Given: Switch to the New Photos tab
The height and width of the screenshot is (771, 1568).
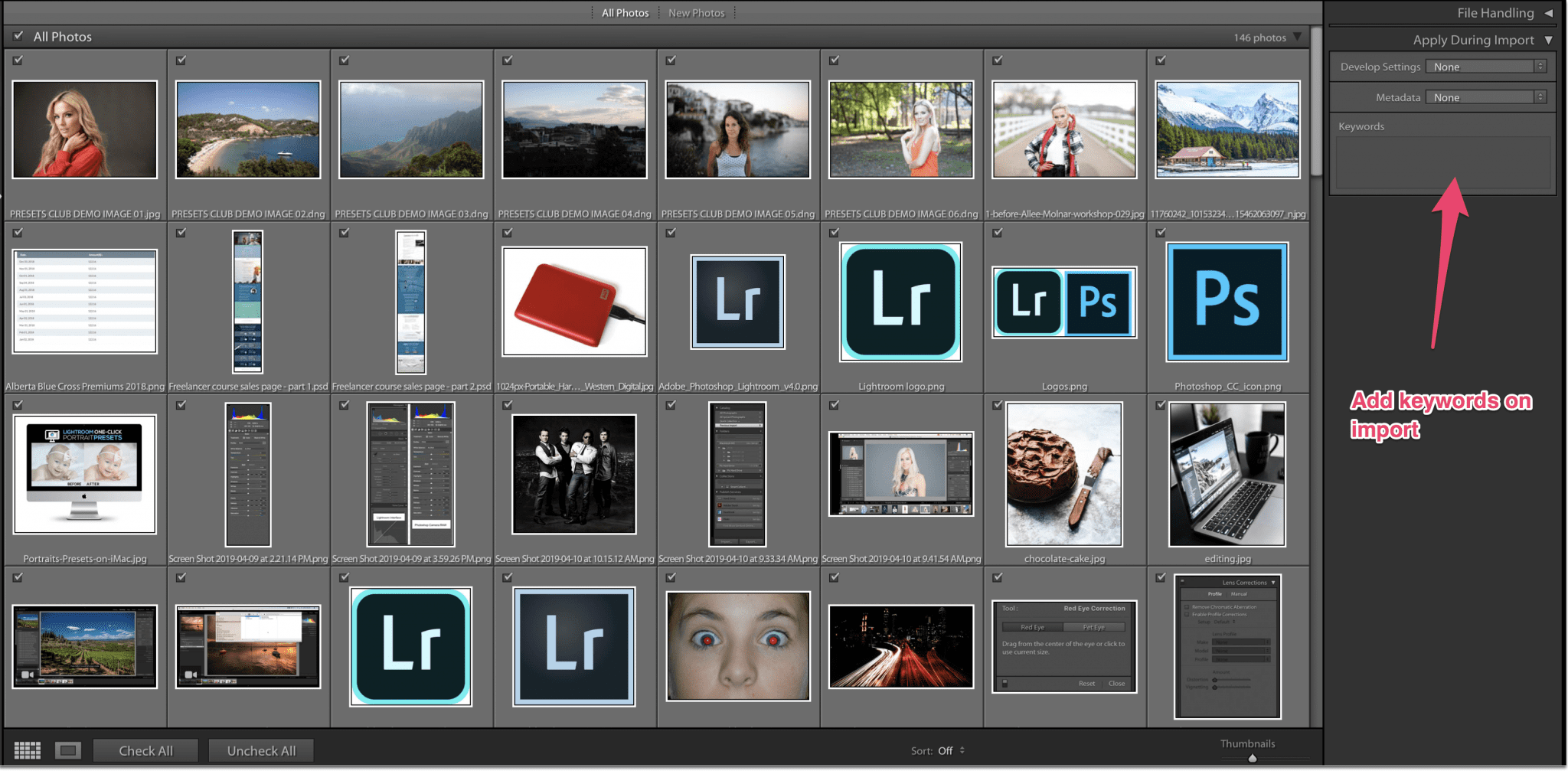Looking at the screenshot, I should pyautogui.click(x=696, y=12).
